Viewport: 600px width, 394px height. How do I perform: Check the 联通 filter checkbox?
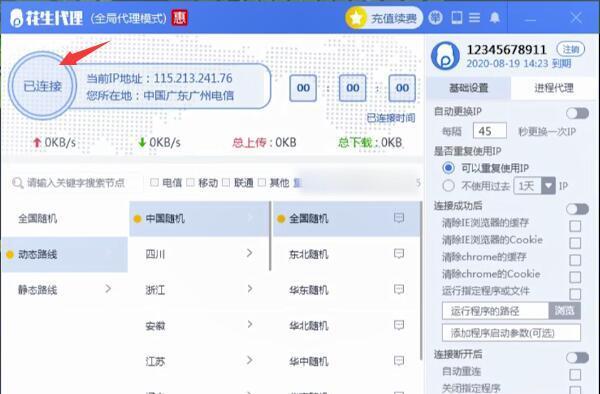click(226, 182)
